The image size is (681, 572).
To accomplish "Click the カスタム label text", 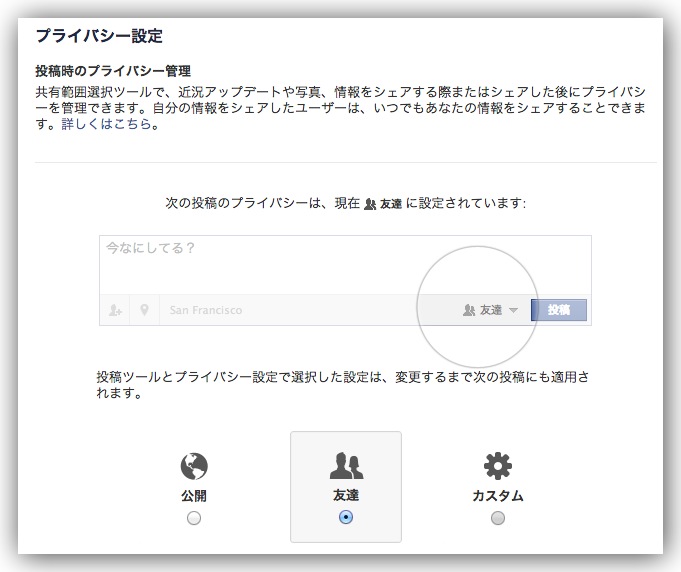I will (498, 495).
